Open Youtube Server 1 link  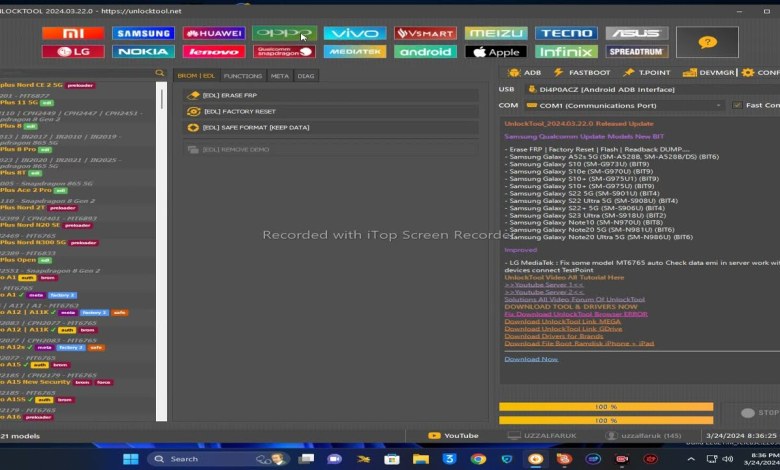point(544,285)
